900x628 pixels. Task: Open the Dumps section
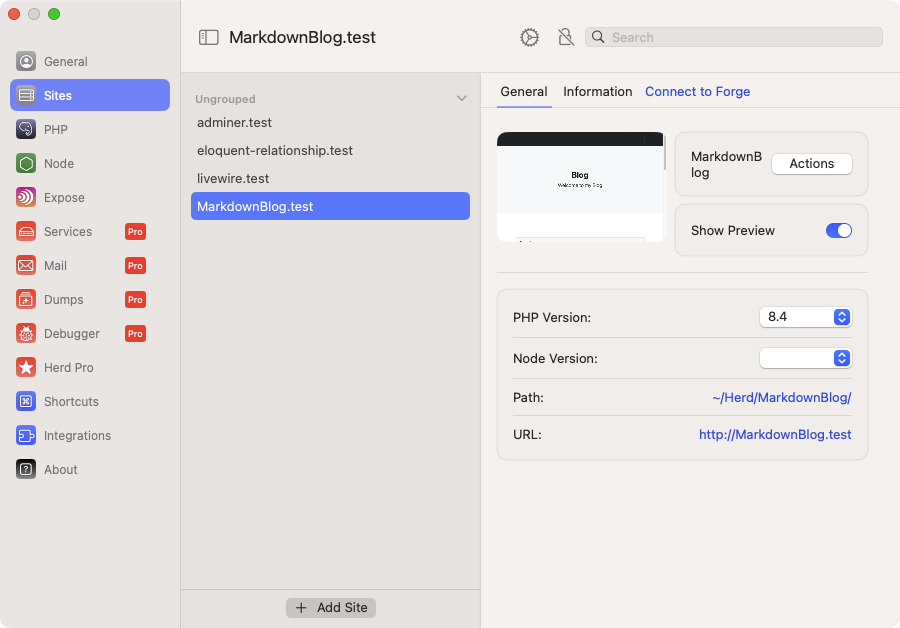click(63, 300)
